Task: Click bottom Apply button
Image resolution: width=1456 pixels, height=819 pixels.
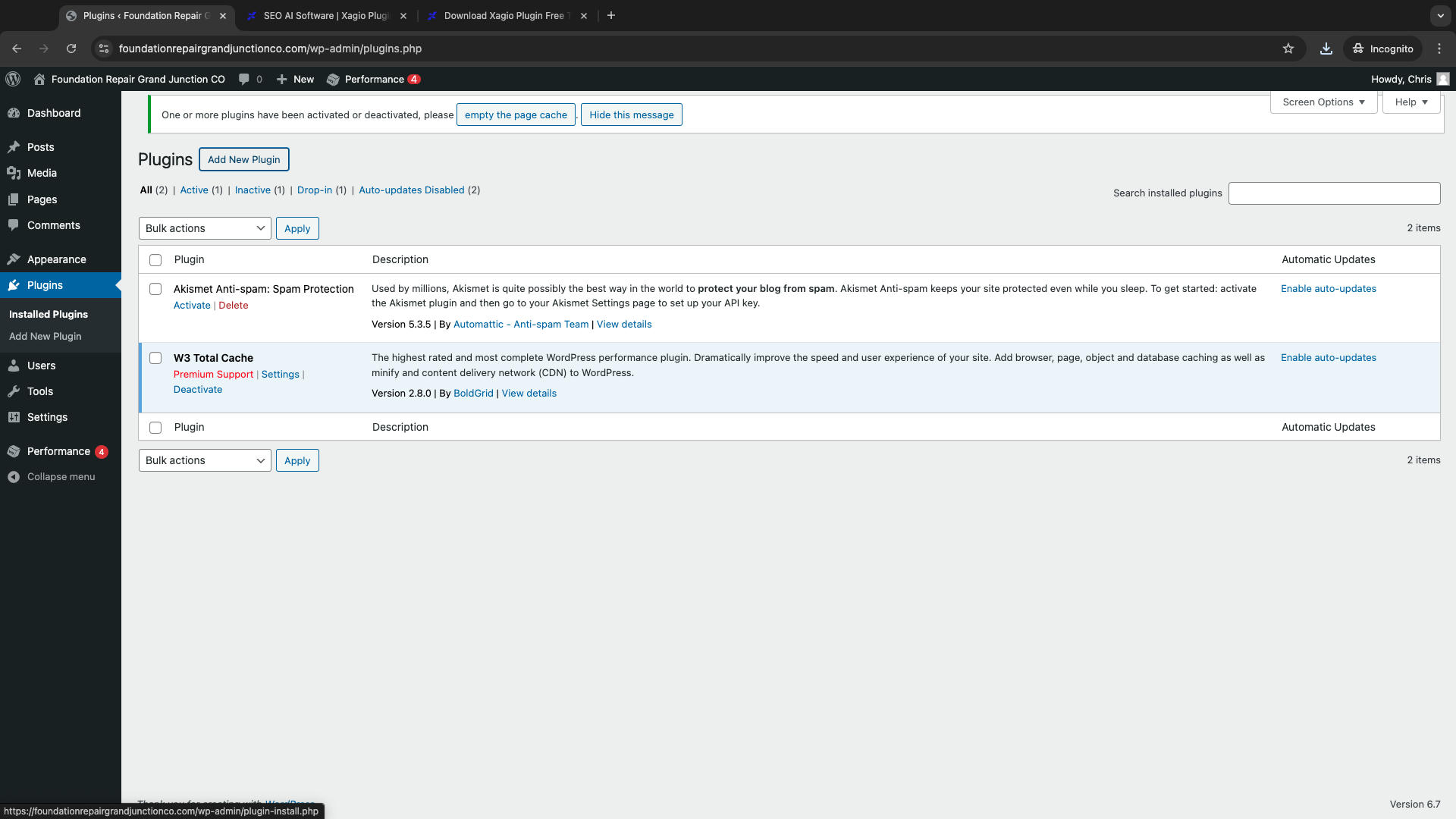Action: pos(297,460)
